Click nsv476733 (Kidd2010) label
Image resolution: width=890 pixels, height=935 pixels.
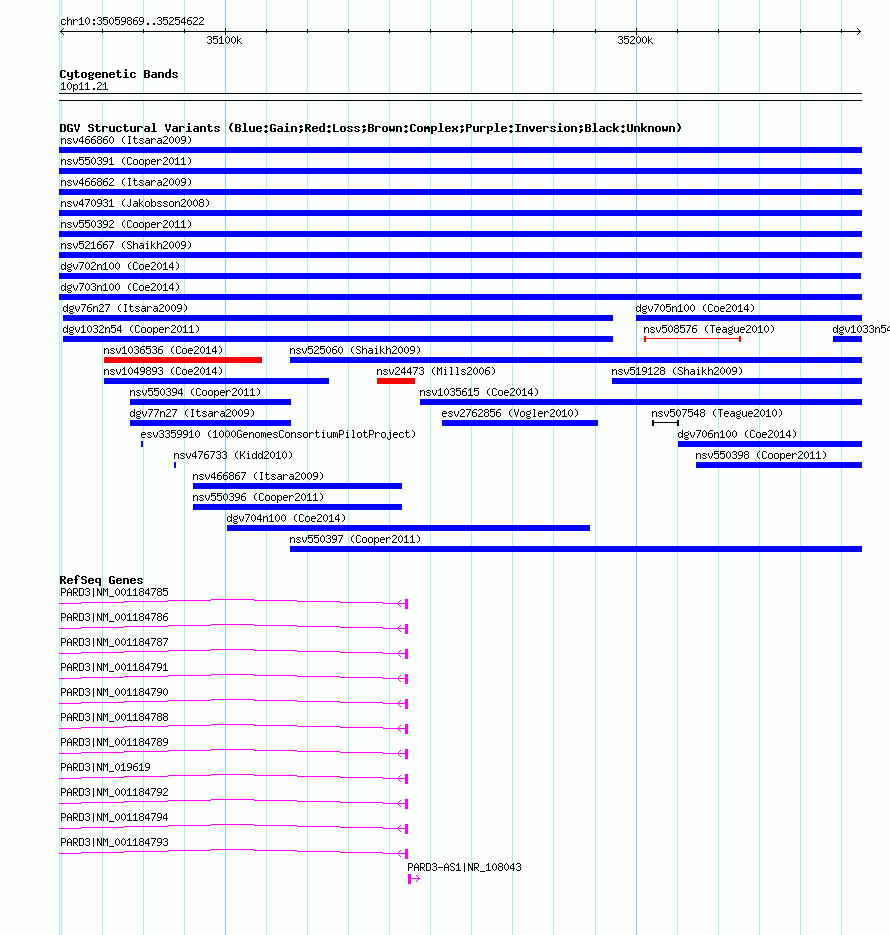(x=233, y=455)
